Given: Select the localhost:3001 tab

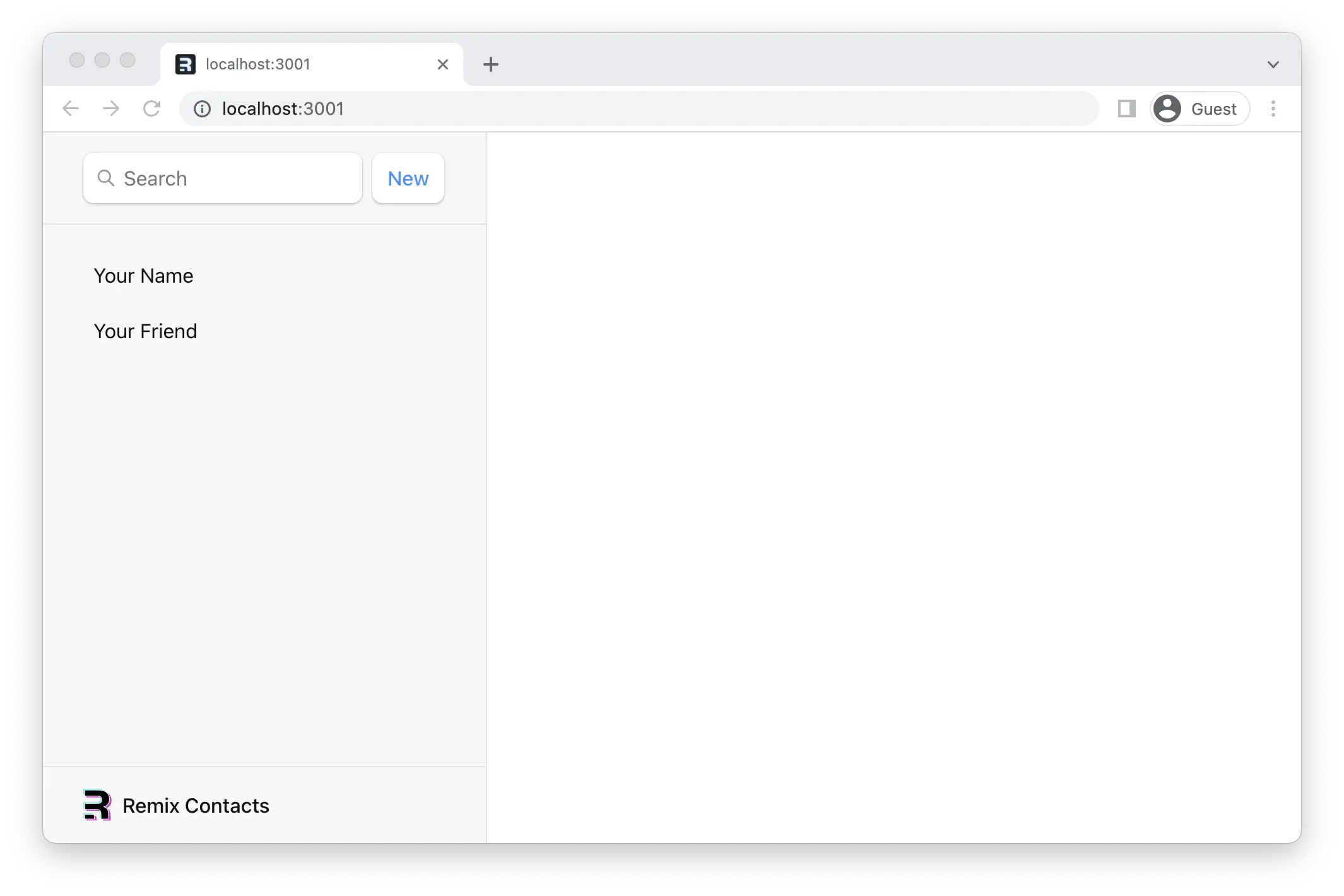Looking at the screenshot, I should click(x=312, y=64).
